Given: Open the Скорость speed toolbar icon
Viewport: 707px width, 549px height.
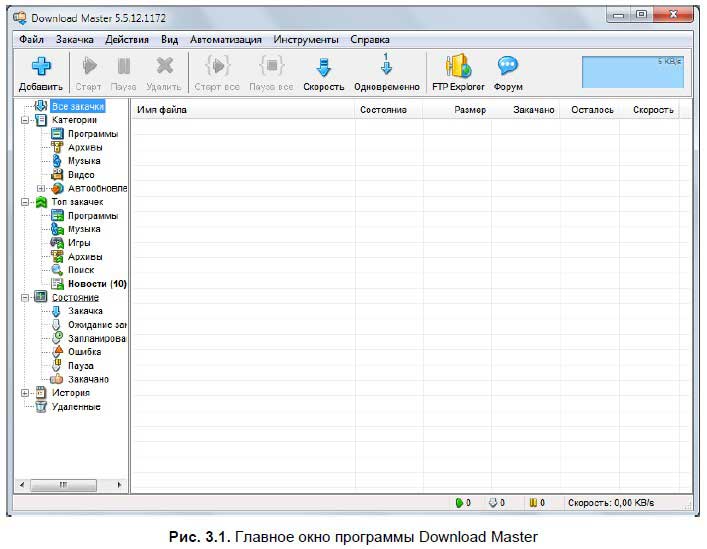Looking at the screenshot, I should pos(323,67).
